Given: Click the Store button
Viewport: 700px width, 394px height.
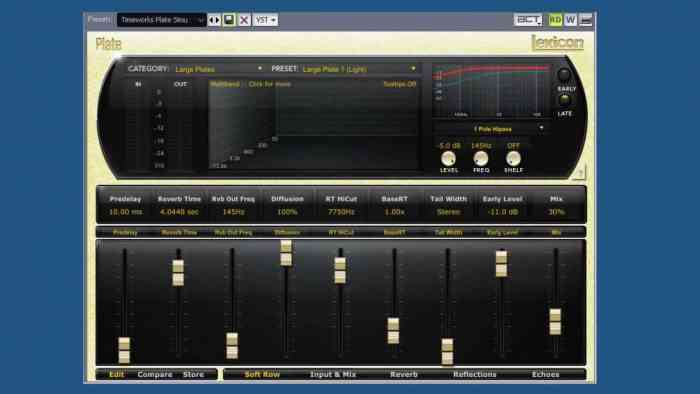Looking at the screenshot, I should coord(193,374).
